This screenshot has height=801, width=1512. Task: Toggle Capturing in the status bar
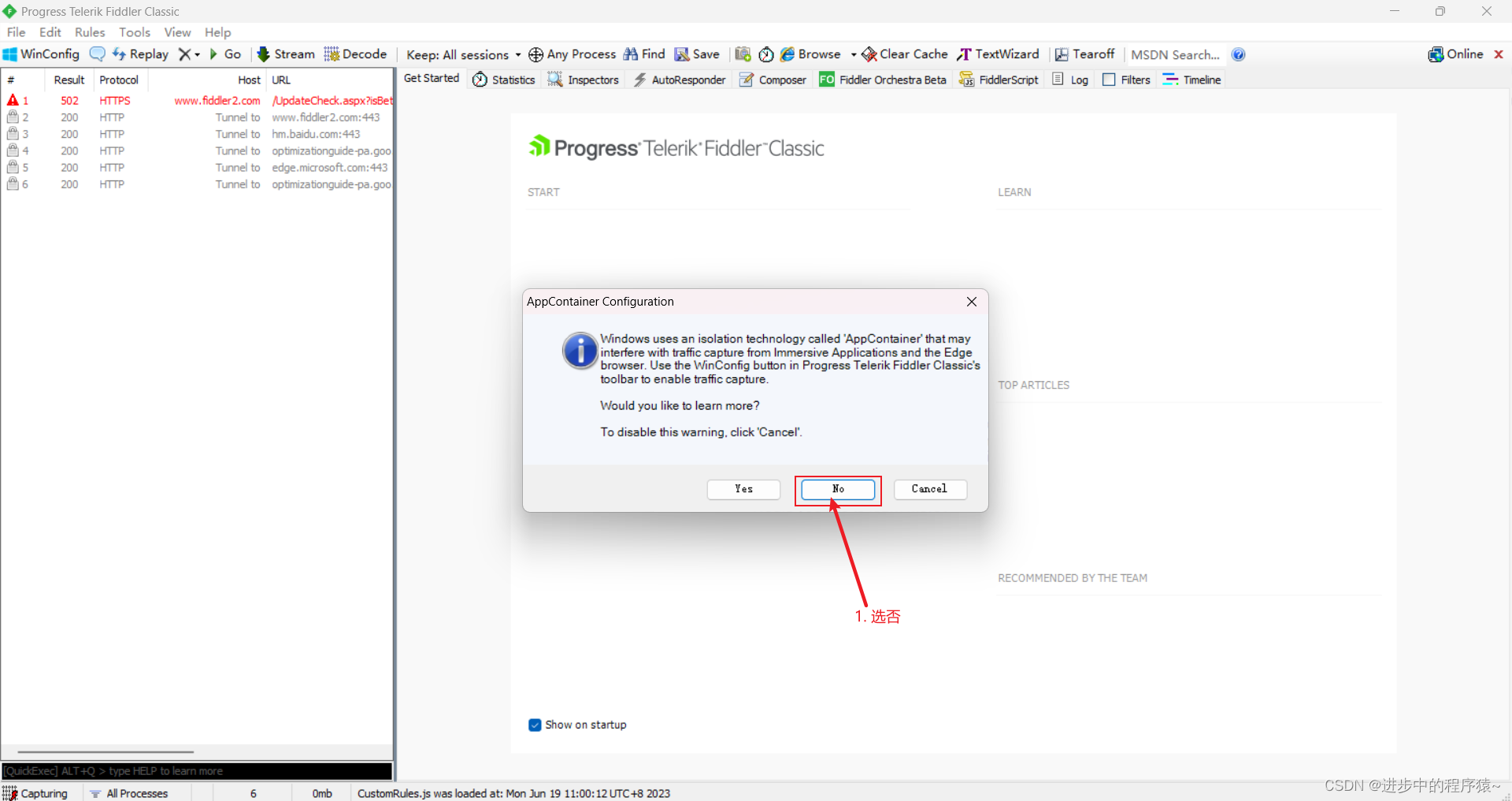point(35,793)
